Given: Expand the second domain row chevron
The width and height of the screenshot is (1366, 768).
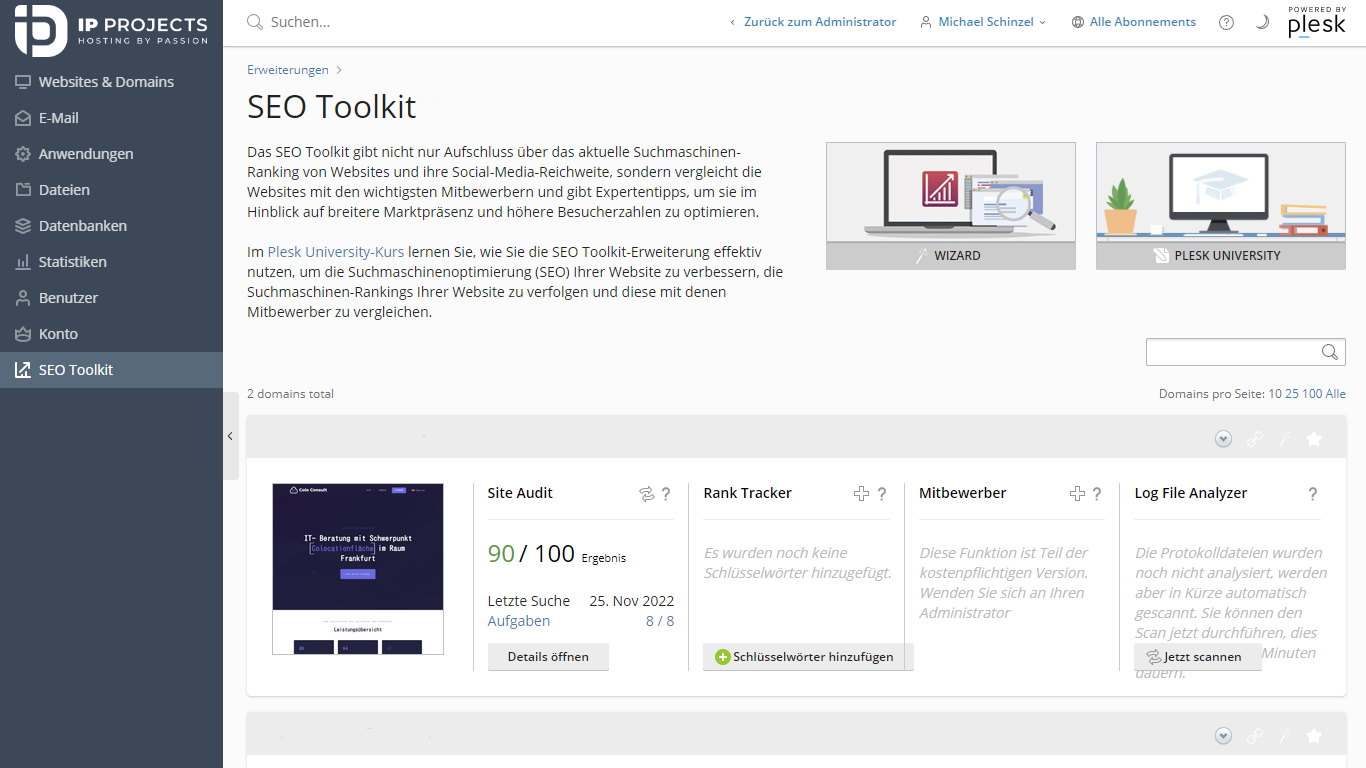Looking at the screenshot, I should pos(1223,735).
